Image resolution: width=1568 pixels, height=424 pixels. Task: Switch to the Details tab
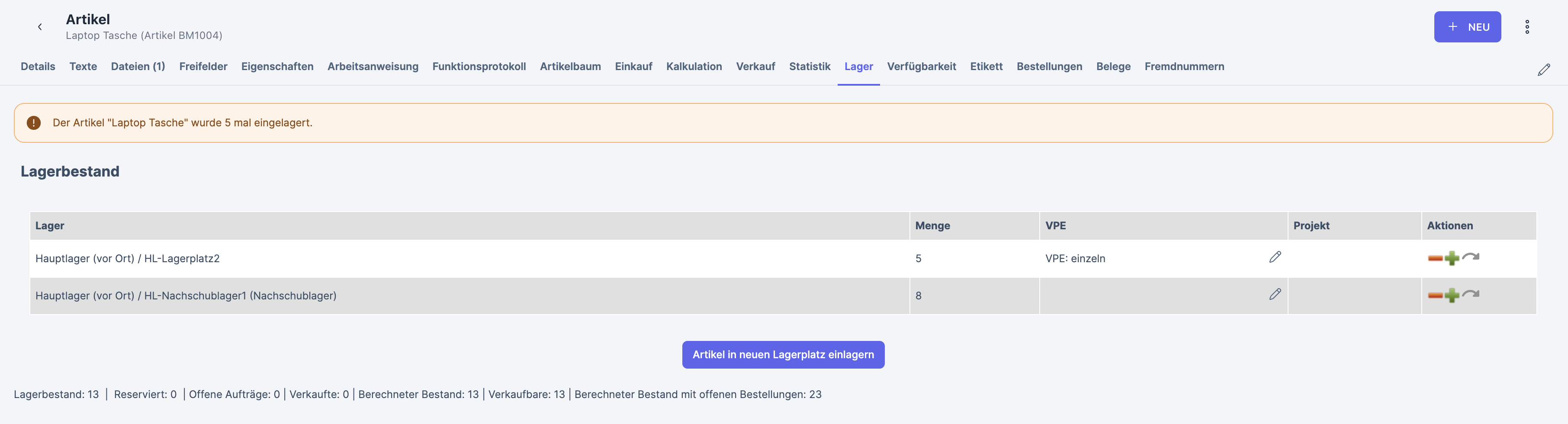click(x=38, y=66)
